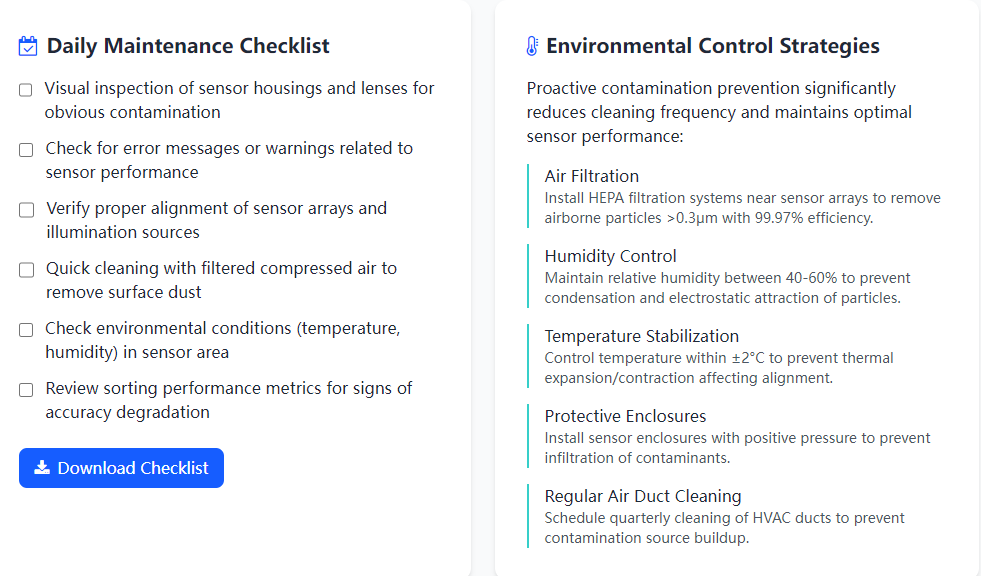Select the Air Filtration strategy title
Image resolution: width=981 pixels, height=576 pixels.
(x=592, y=176)
